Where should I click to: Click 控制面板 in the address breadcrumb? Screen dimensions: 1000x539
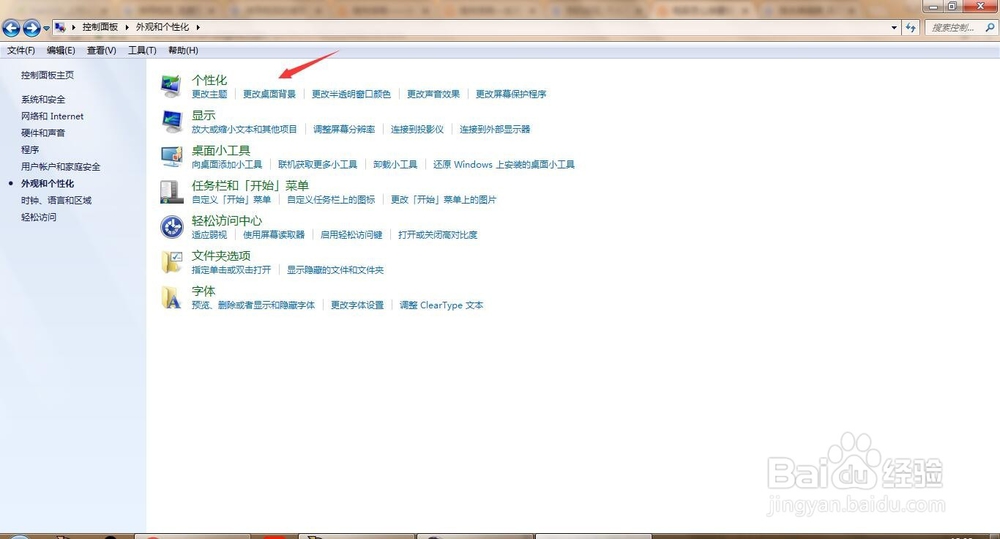pyautogui.click(x=100, y=27)
